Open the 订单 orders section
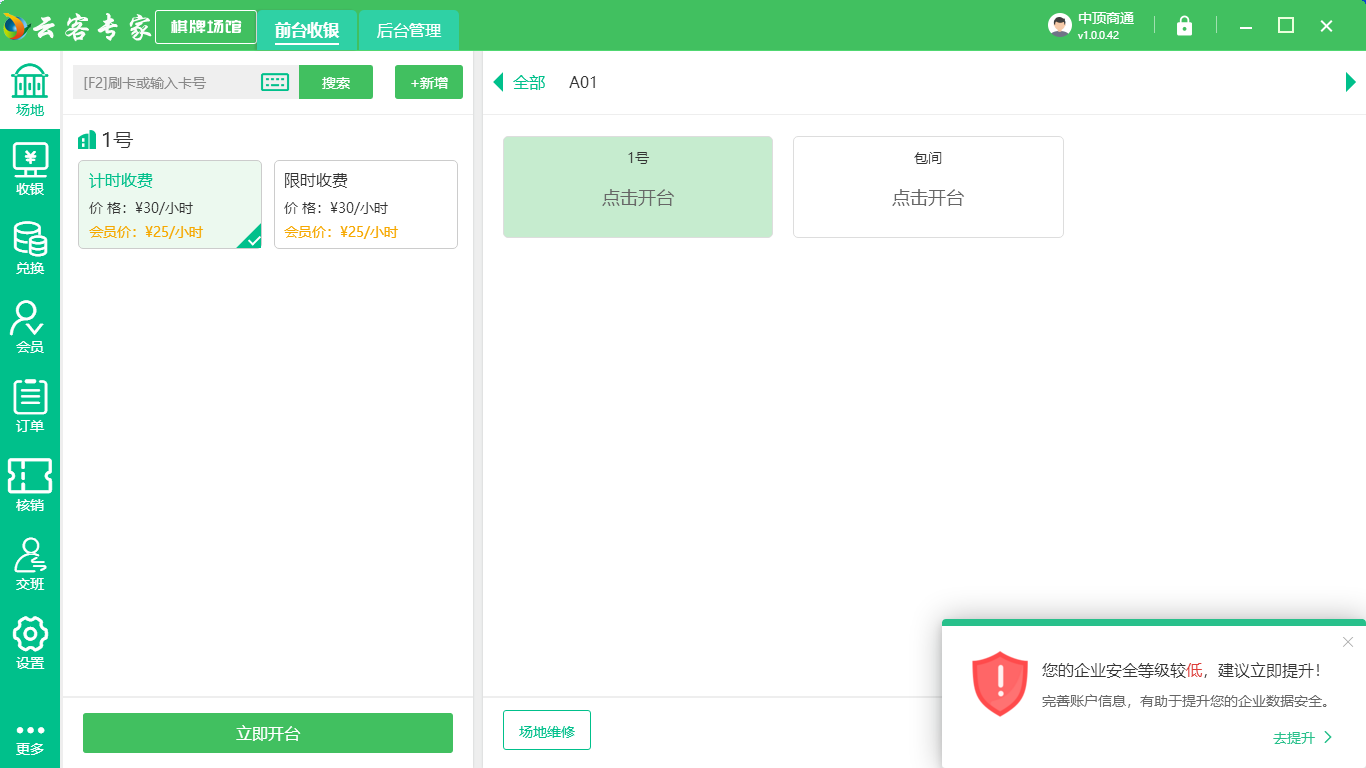The height and width of the screenshot is (768, 1366). (x=30, y=406)
